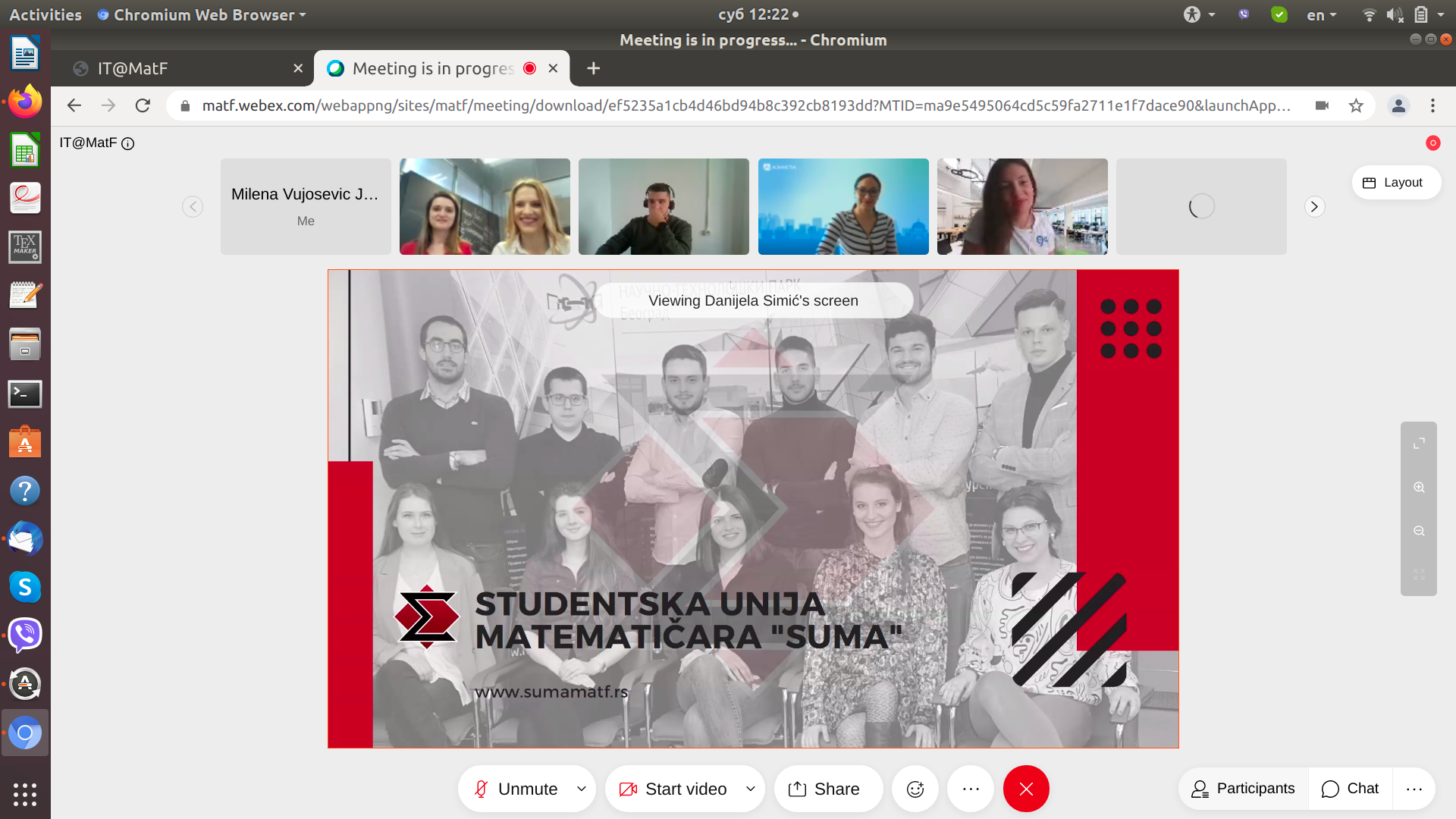
Task: Expand audio options arrow beside Unmute
Action: [582, 789]
